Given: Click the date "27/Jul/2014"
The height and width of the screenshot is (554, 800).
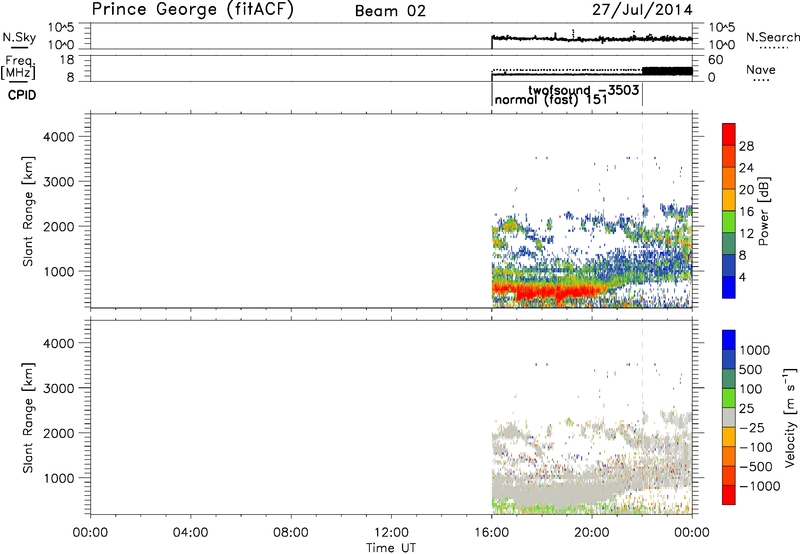Looking at the screenshot, I should tap(642, 10).
